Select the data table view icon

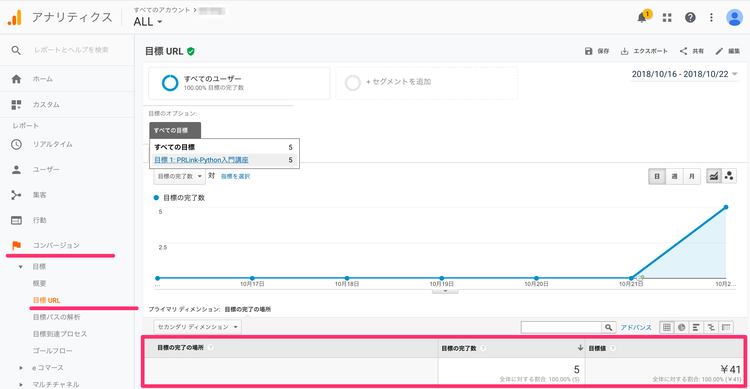[667, 327]
